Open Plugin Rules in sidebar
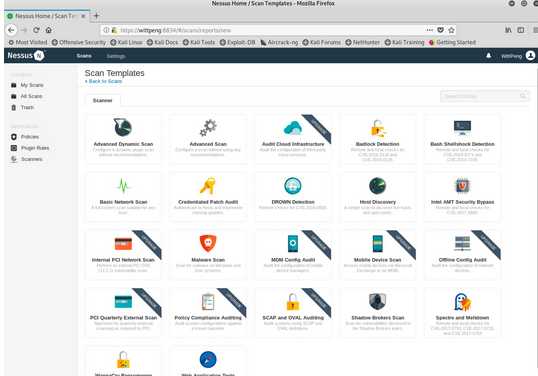 pos(30,148)
